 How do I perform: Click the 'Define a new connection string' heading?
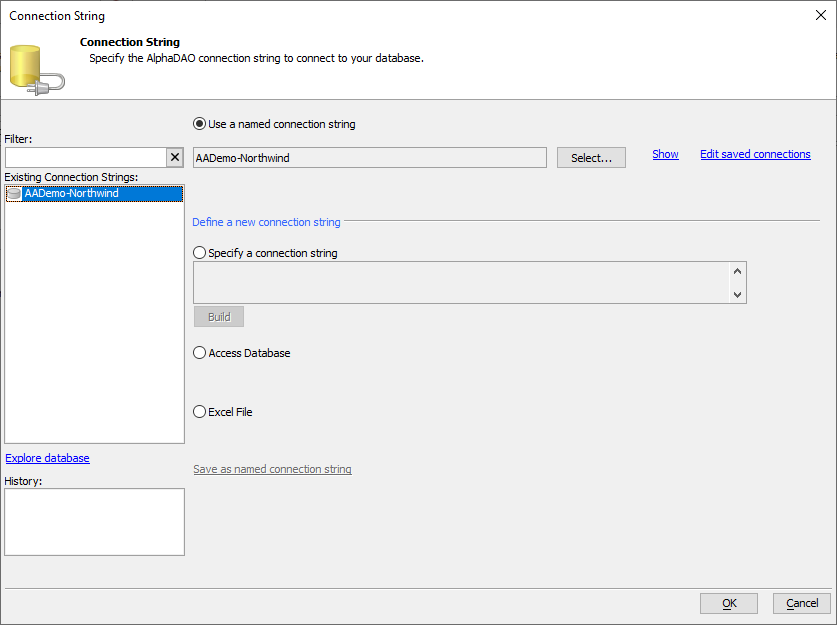[266, 222]
